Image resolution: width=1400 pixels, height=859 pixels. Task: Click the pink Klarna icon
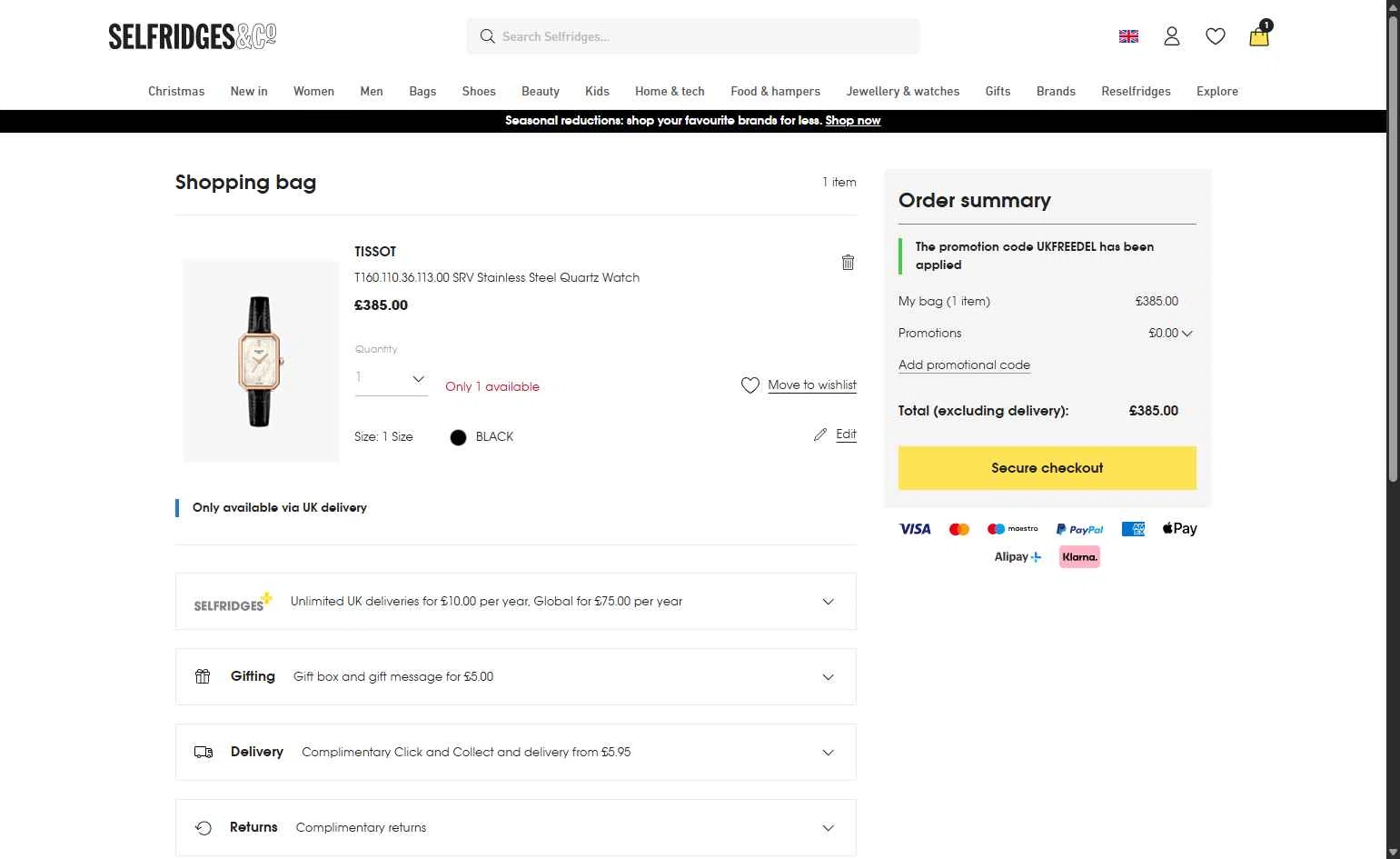click(1079, 557)
